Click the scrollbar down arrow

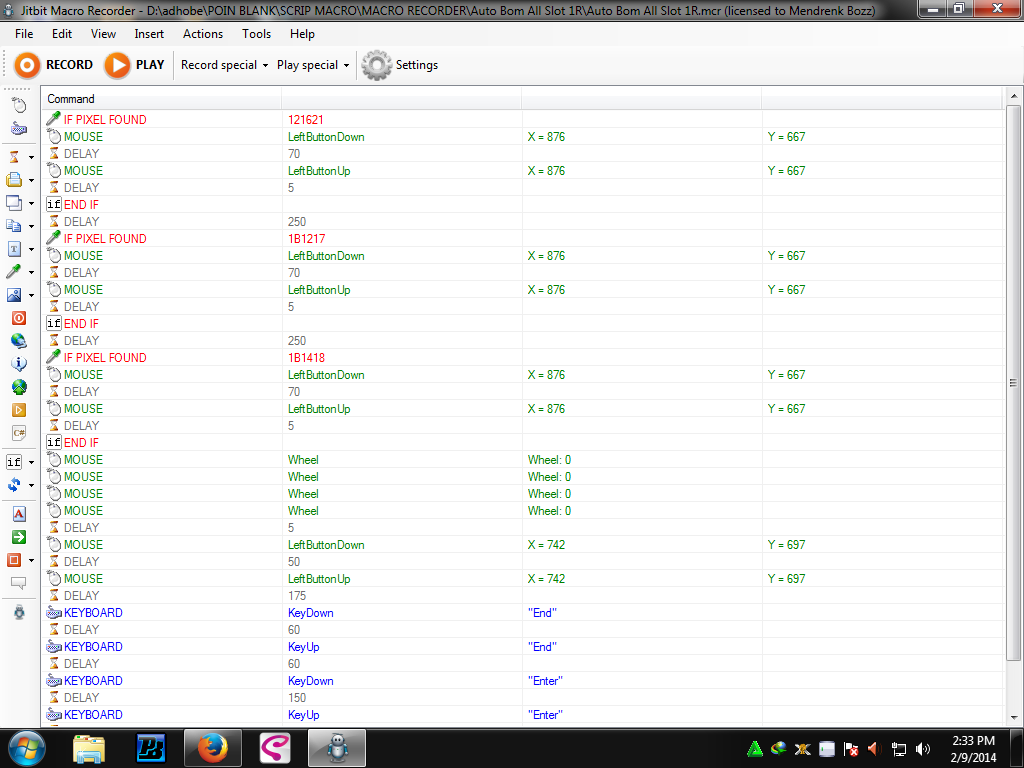point(1014,717)
